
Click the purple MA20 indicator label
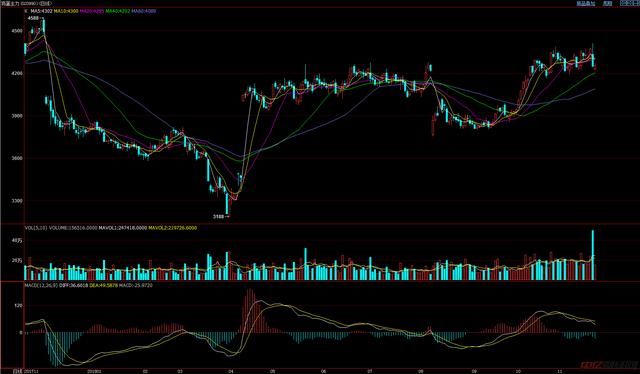(91, 11)
